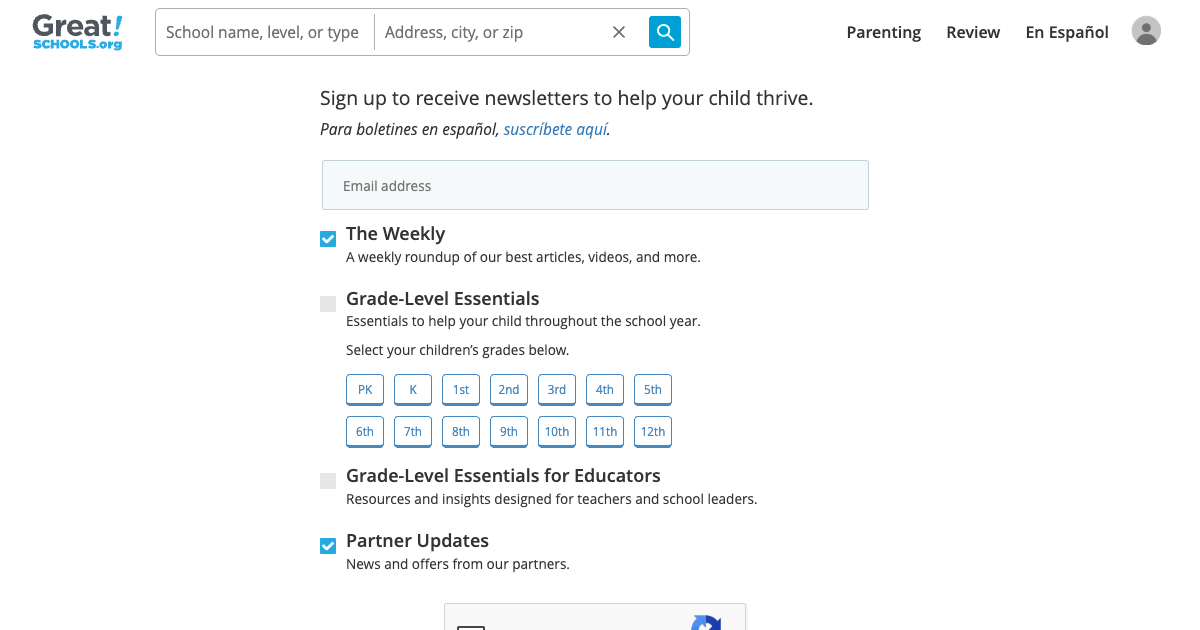Follow the suscríbete aquí link
The width and height of the screenshot is (1200, 630).
tap(555, 129)
